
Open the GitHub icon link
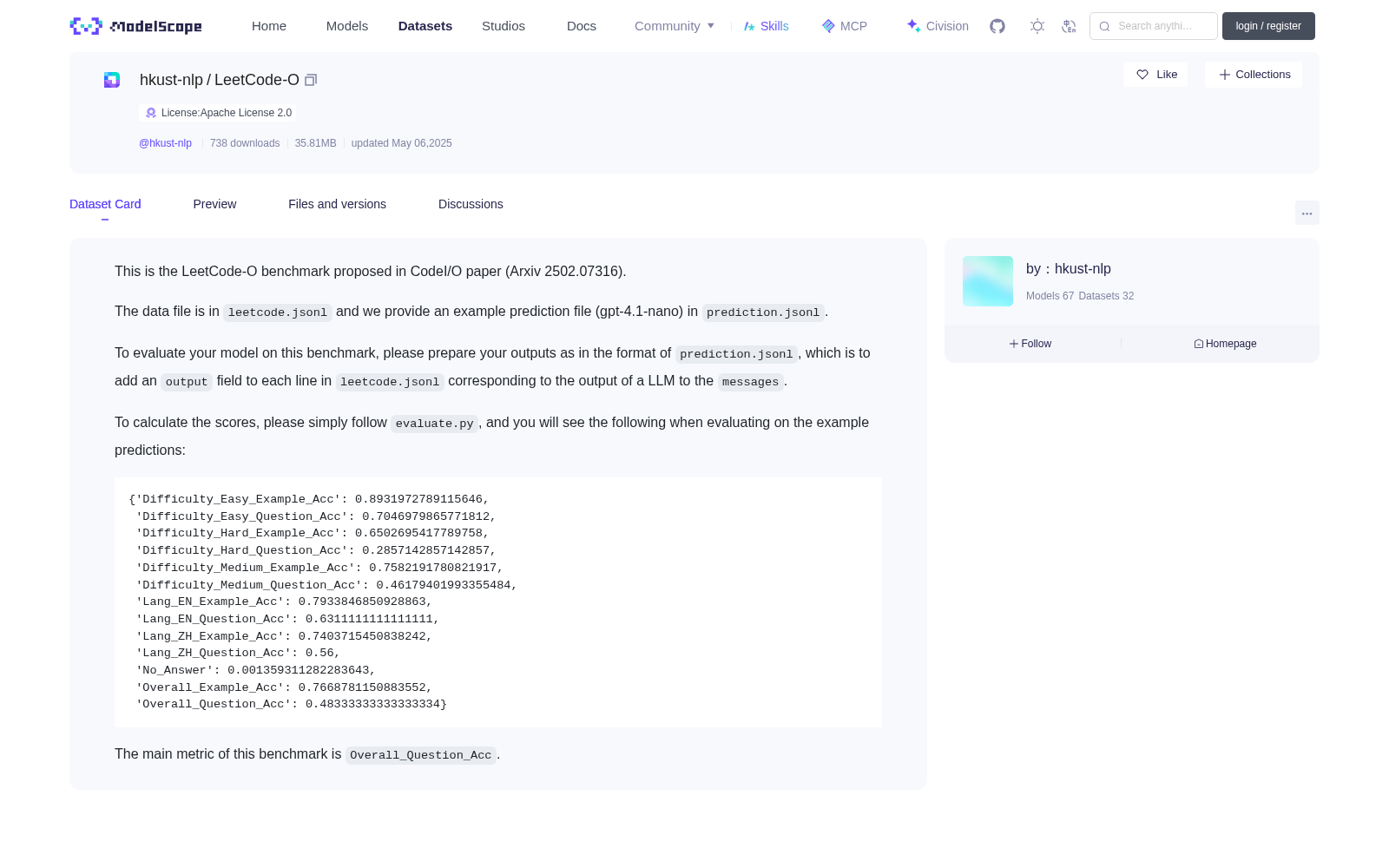coord(997,26)
